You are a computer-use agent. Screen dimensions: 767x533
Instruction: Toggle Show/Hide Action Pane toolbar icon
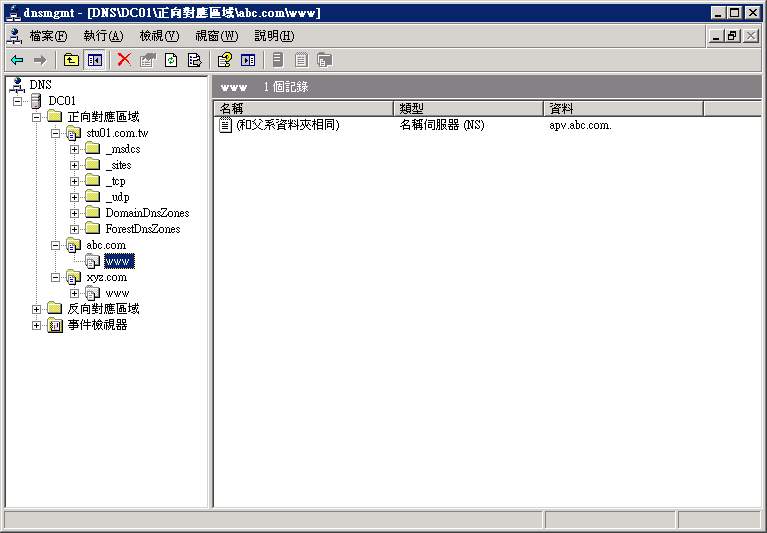[248, 60]
